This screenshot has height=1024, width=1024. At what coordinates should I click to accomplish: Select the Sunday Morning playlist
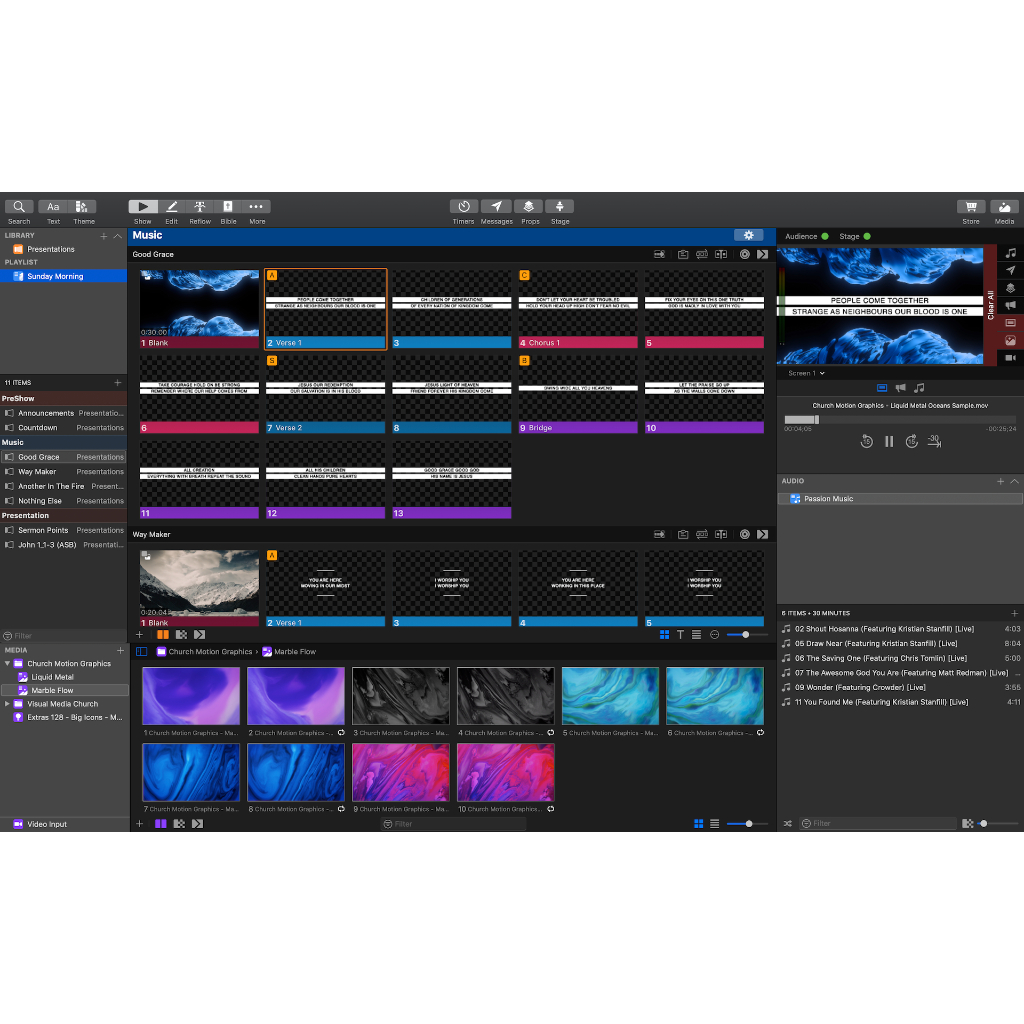pos(55,276)
